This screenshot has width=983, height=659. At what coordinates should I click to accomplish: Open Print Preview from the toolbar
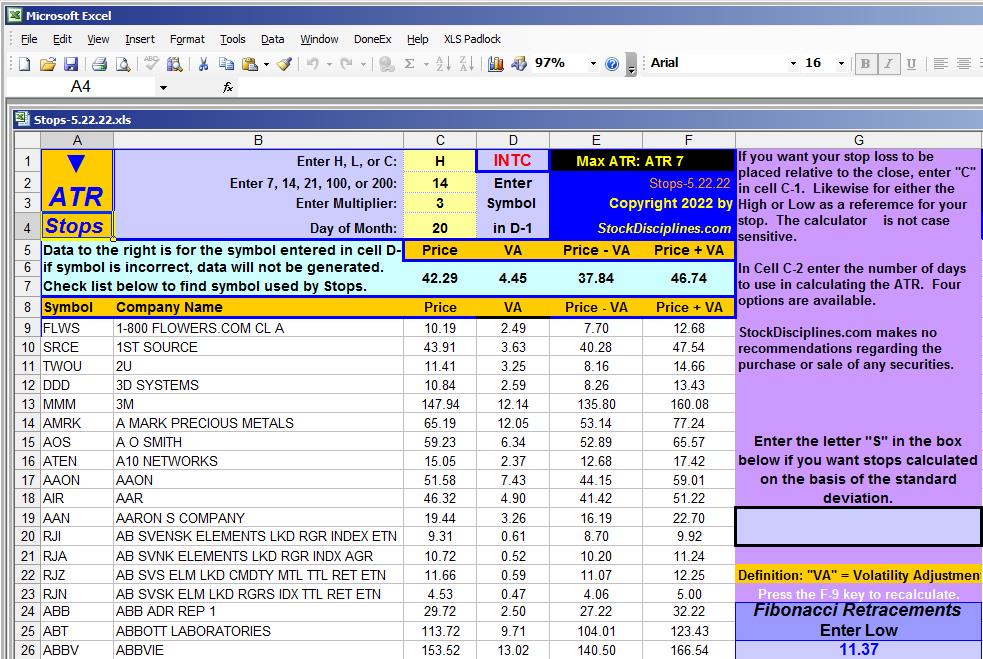click(x=124, y=63)
